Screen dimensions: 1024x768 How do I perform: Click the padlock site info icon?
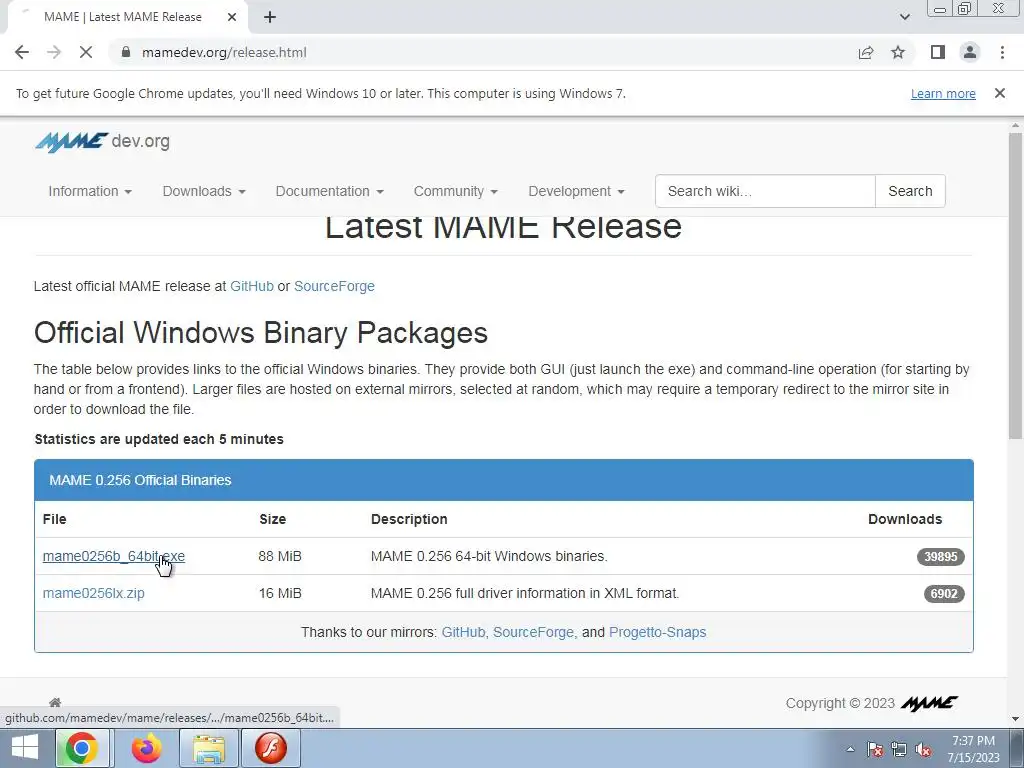(127, 52)
